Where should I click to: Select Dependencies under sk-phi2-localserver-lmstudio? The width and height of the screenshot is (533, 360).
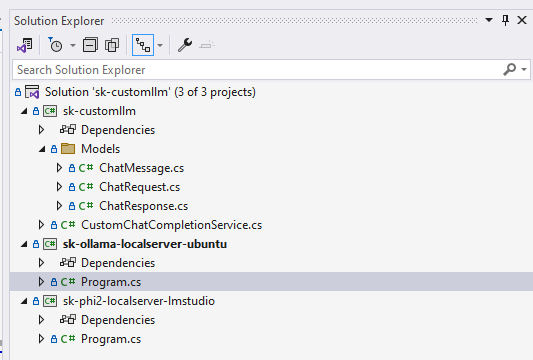[x=118, y=320]
